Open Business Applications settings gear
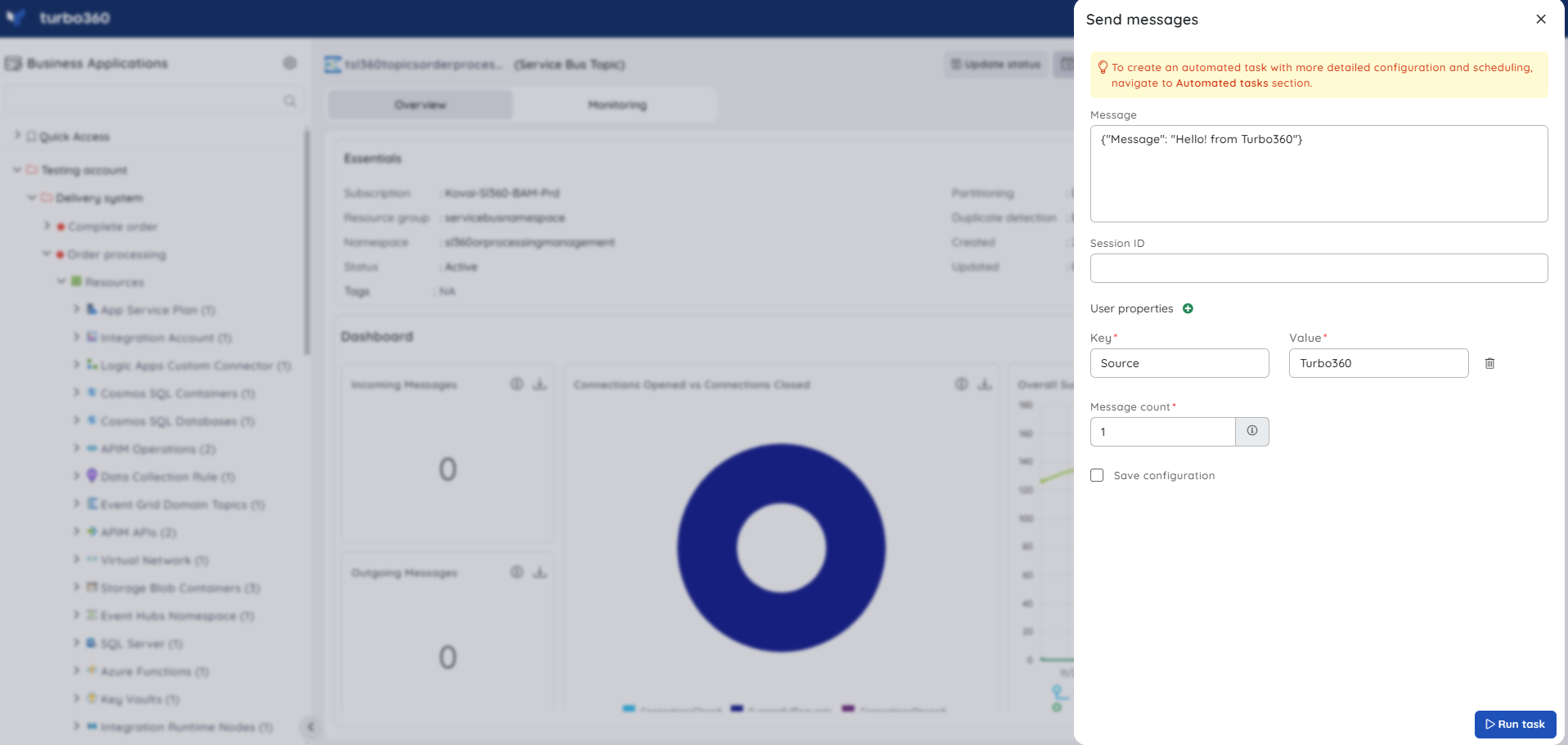Image resolution: width=1568 pixels, height=745 pixels. coord(290,63)
